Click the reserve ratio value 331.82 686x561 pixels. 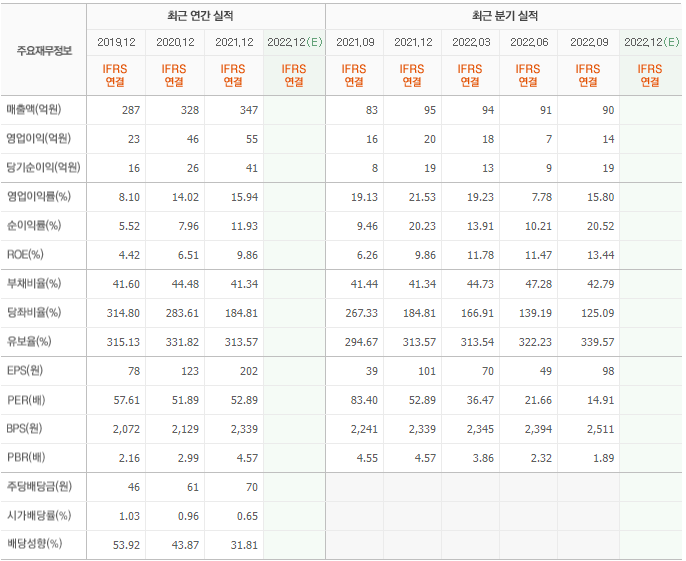pos(182,342)
